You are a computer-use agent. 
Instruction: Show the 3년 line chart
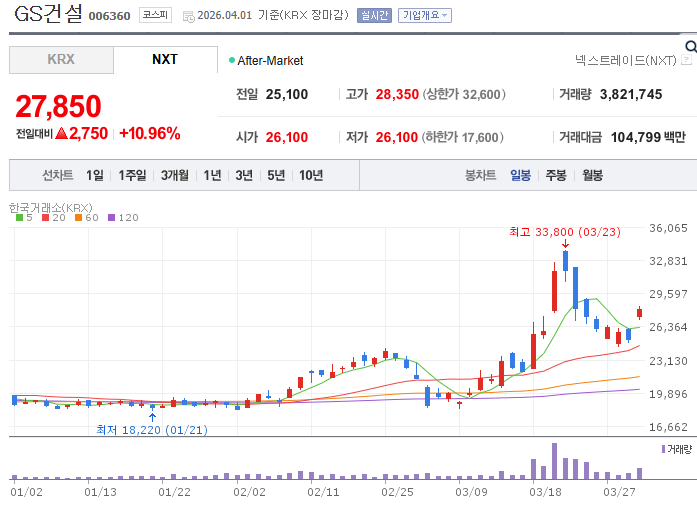click(x=244, y=176)
